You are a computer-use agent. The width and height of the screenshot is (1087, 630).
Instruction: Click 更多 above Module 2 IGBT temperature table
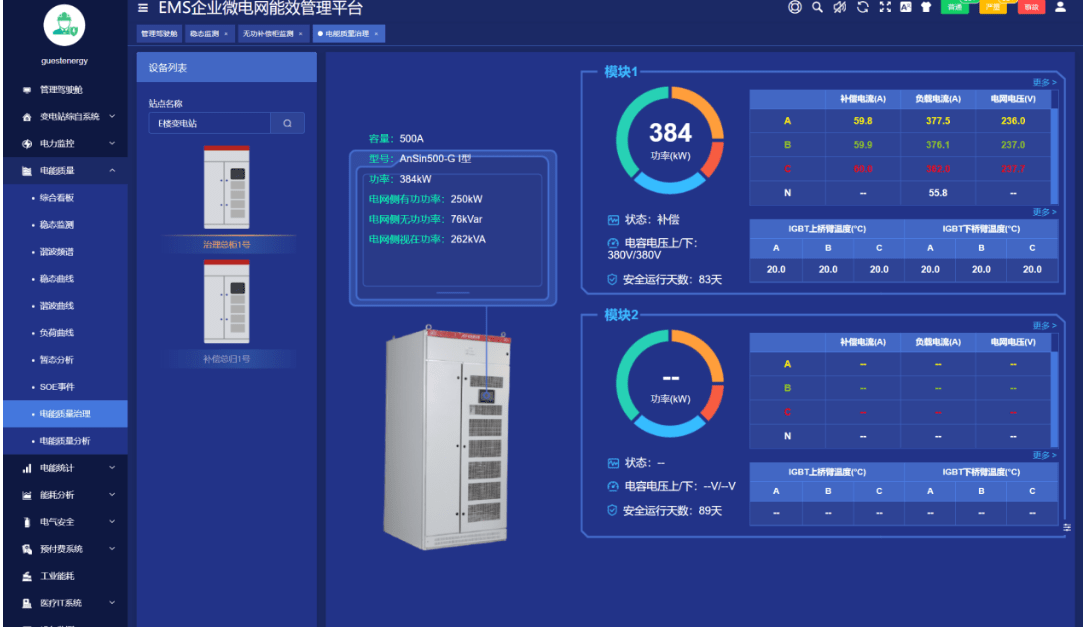pos(1044,455)
